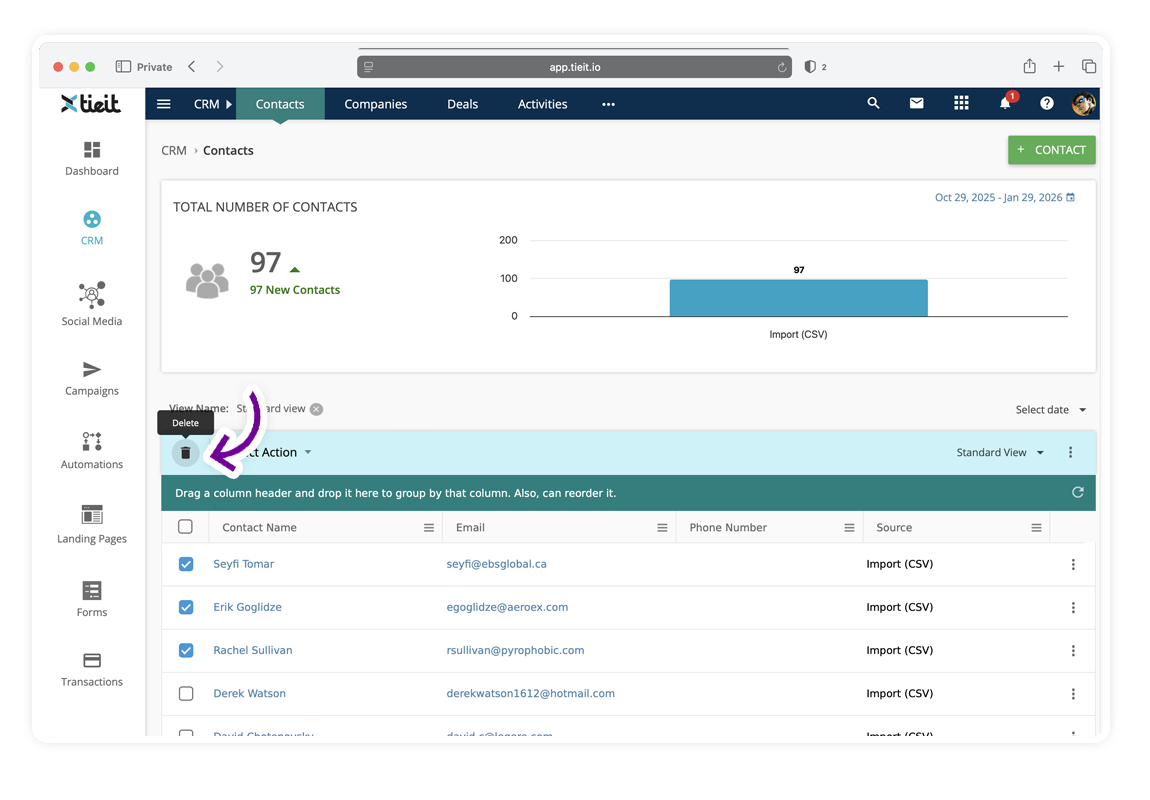
Task: Check the Derek Watson row checkbox
Action: (186, 693)
